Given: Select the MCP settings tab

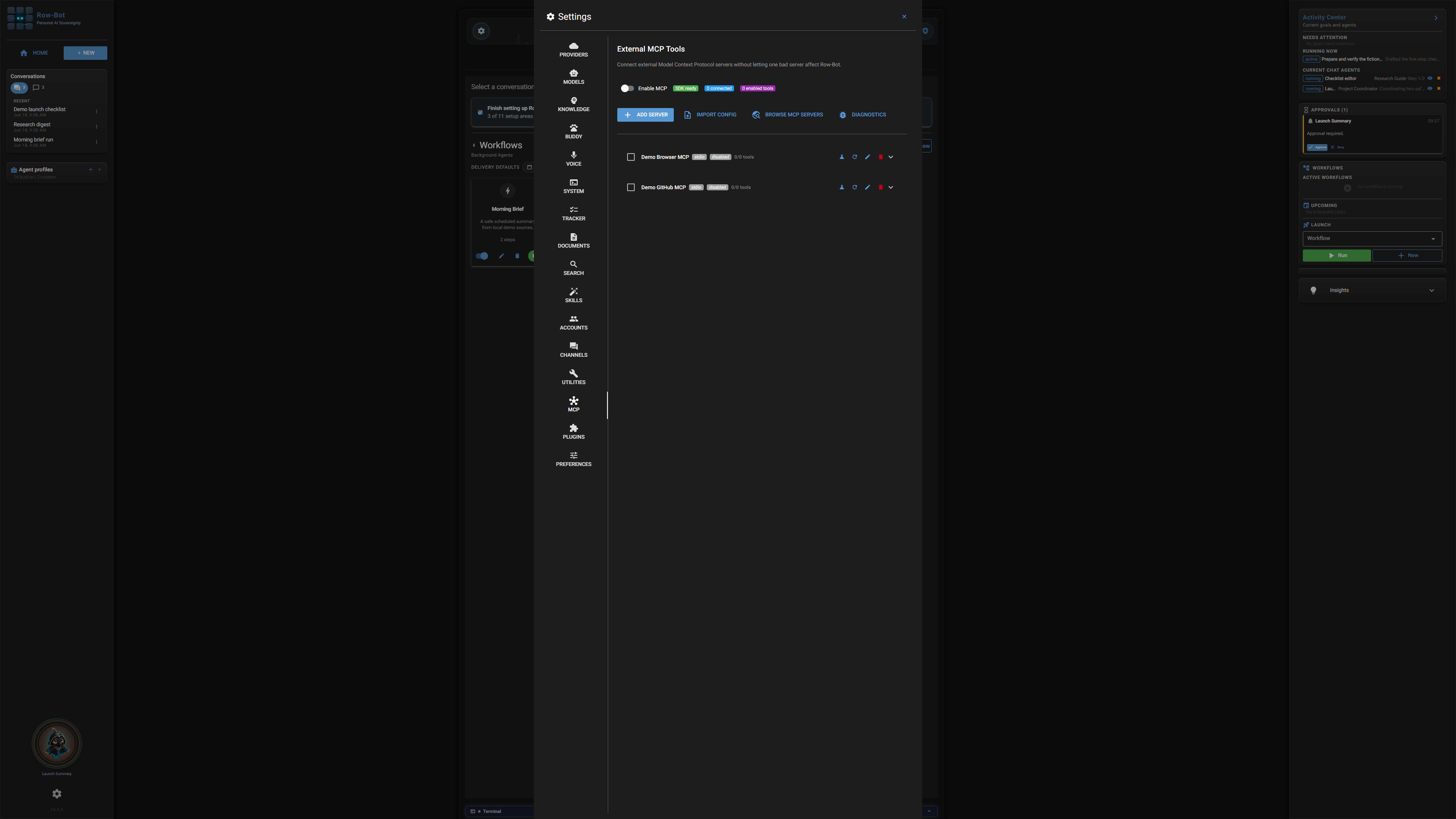Looking at the screenshot, I should pyautogui.click(x=573, y=405).
